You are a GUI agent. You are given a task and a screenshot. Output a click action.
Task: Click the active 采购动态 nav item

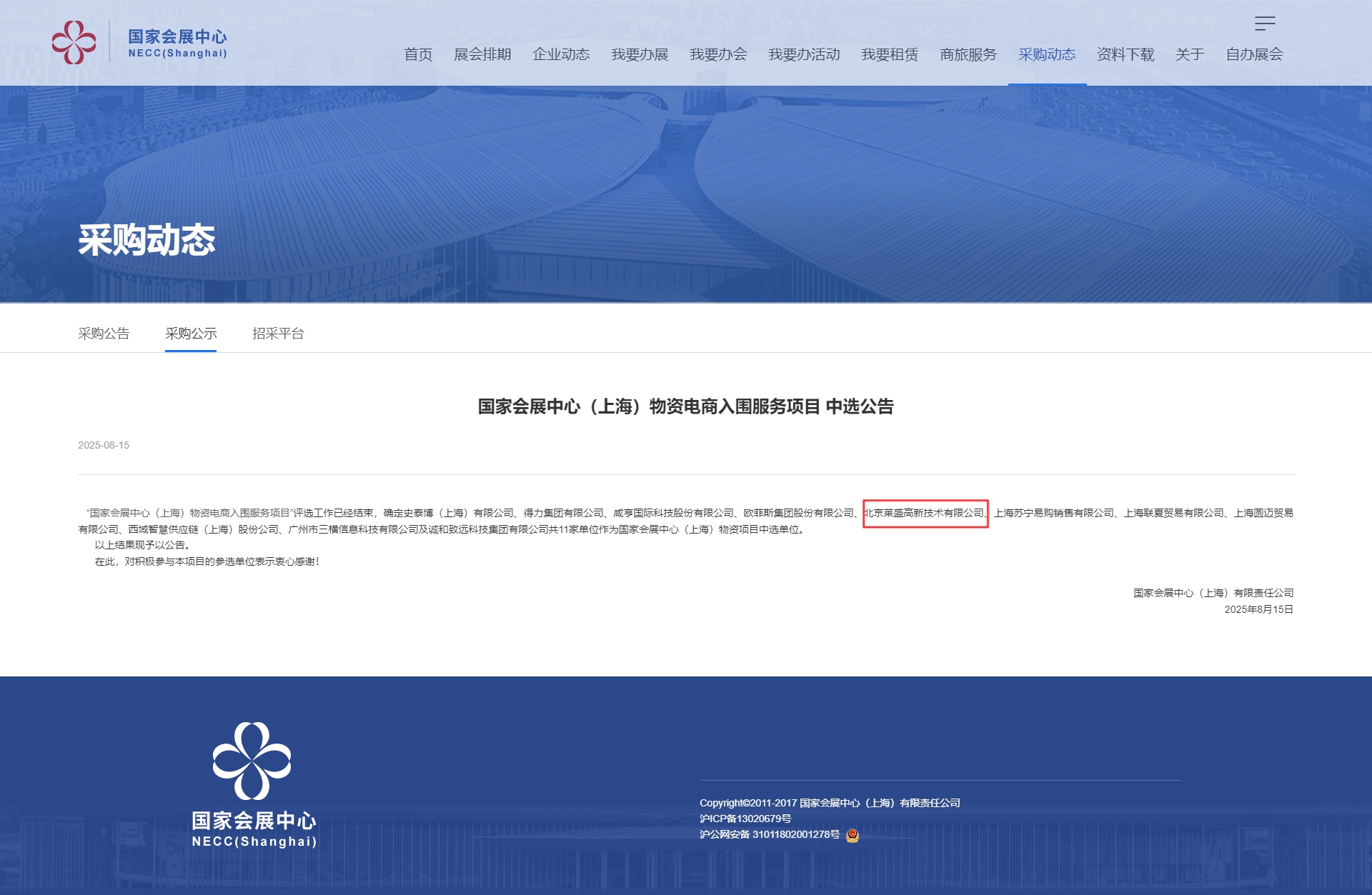(x=1047, y=55)
